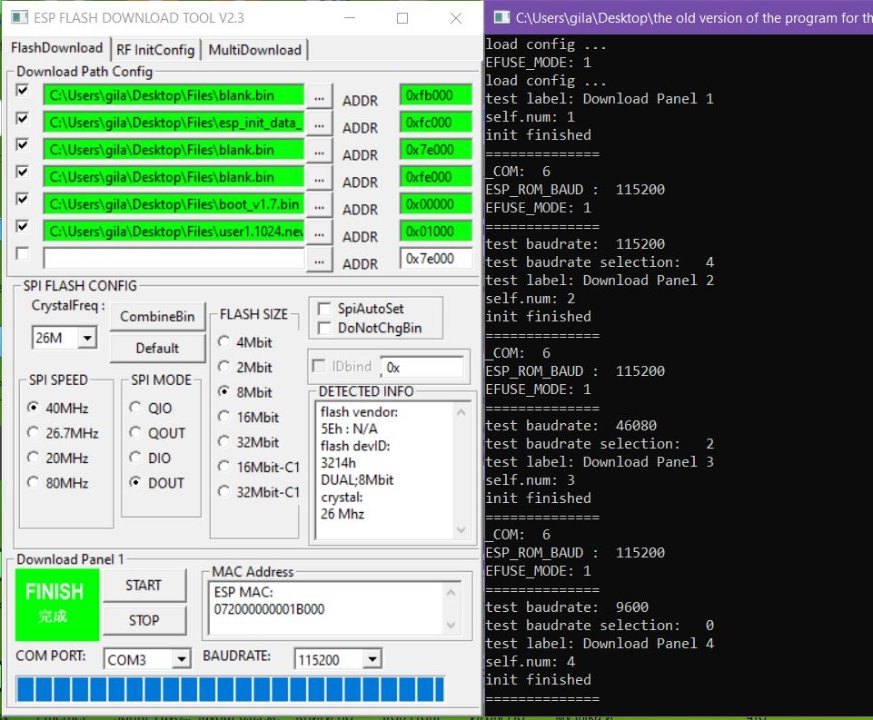Select QIO SPI mode
This screenshot has height=720, width=873.
click(x=151, y=408)
